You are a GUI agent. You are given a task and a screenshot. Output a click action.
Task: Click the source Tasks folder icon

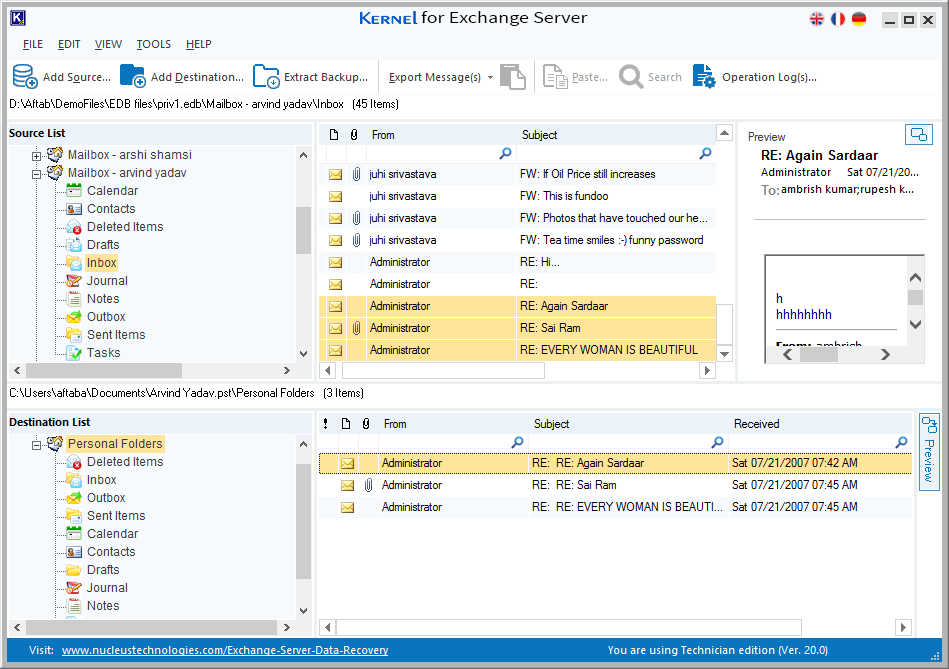coord(74,353)
